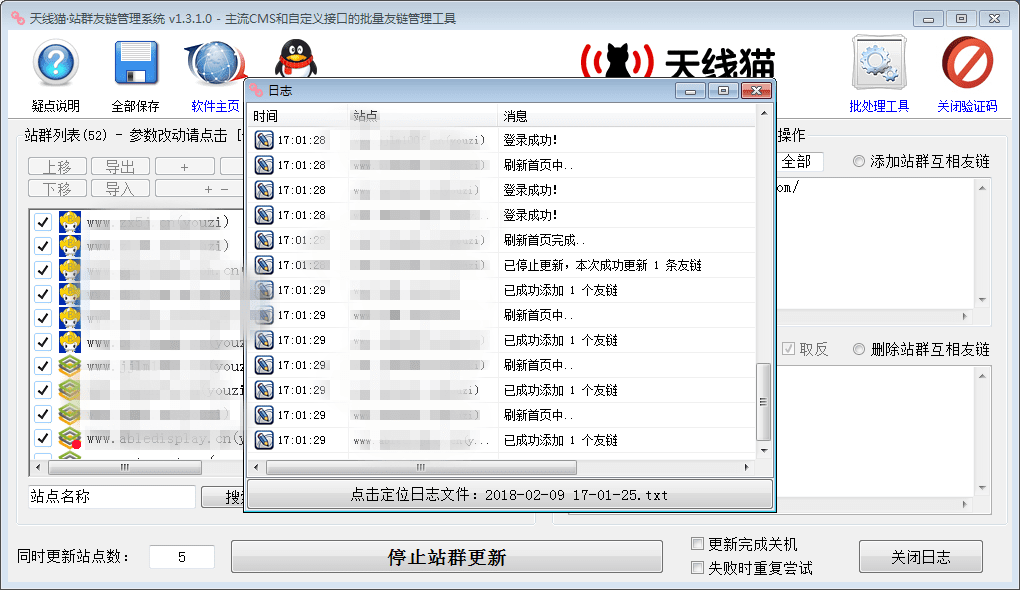Open the 疑点说明 help icon
This screenshot has height=590, width=1020.
coord(56,62)
